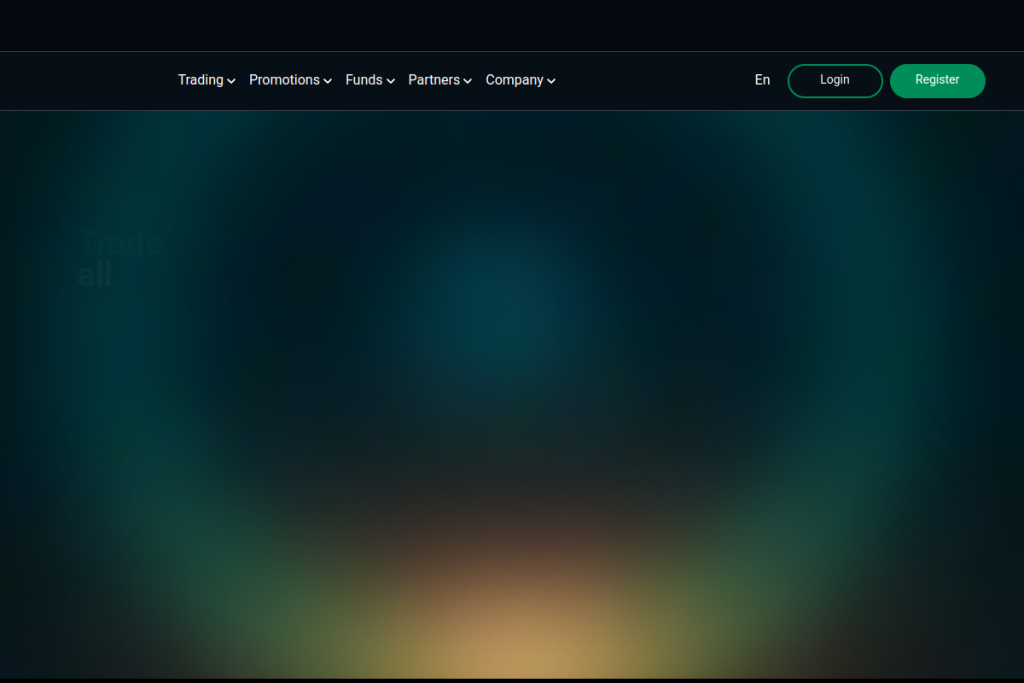Click the faded word 'Trade' in the hero
Image resolution: width=1024 pixels, height=683 pixels.
119,243
